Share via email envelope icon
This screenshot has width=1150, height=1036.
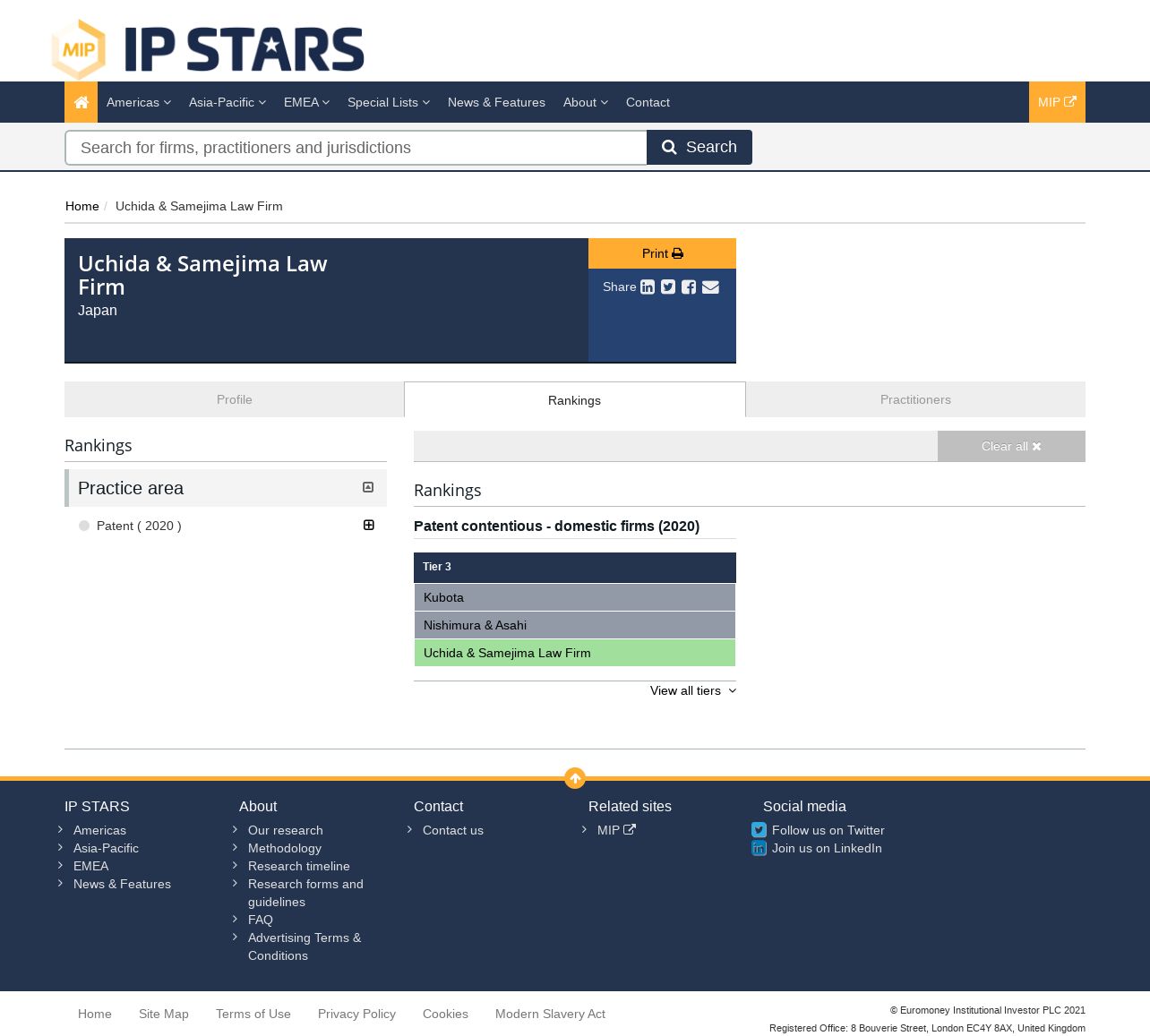tap(710, 287)
